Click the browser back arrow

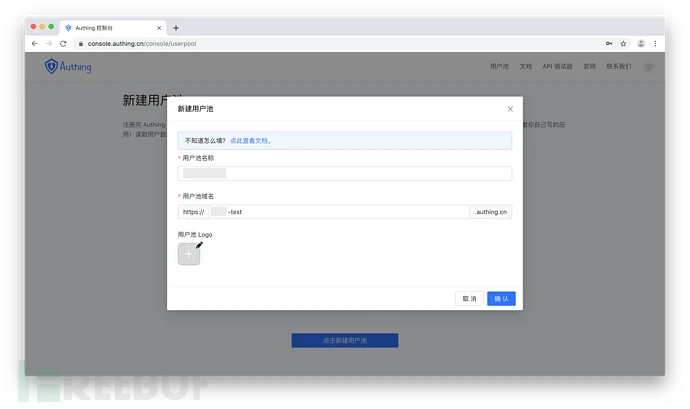[35, 44]
